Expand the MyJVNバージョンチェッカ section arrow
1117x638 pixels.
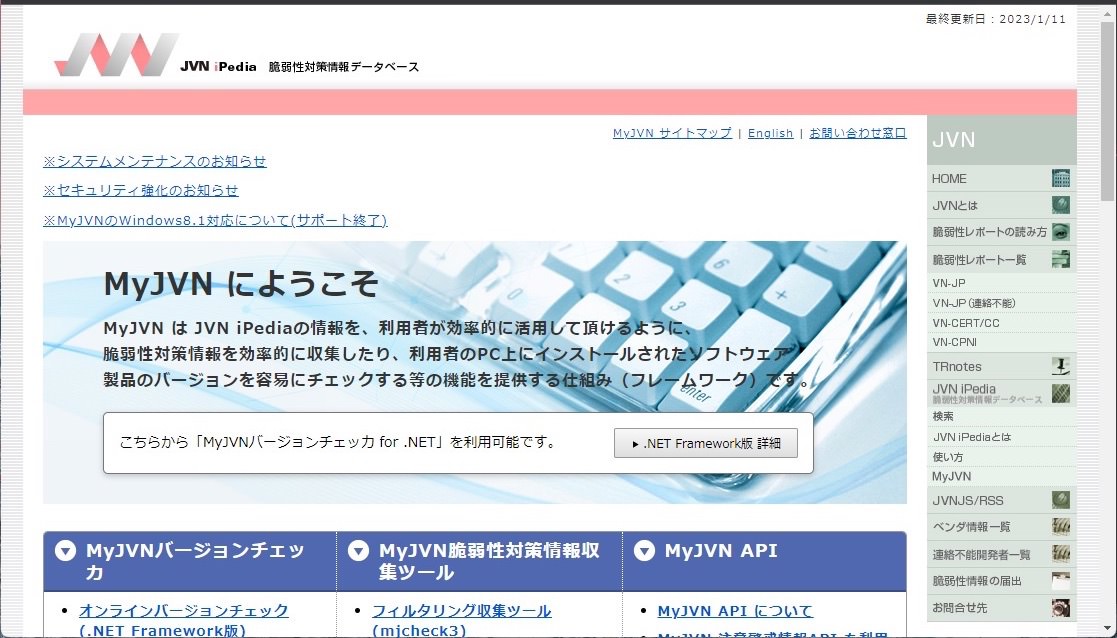point(66,550)
